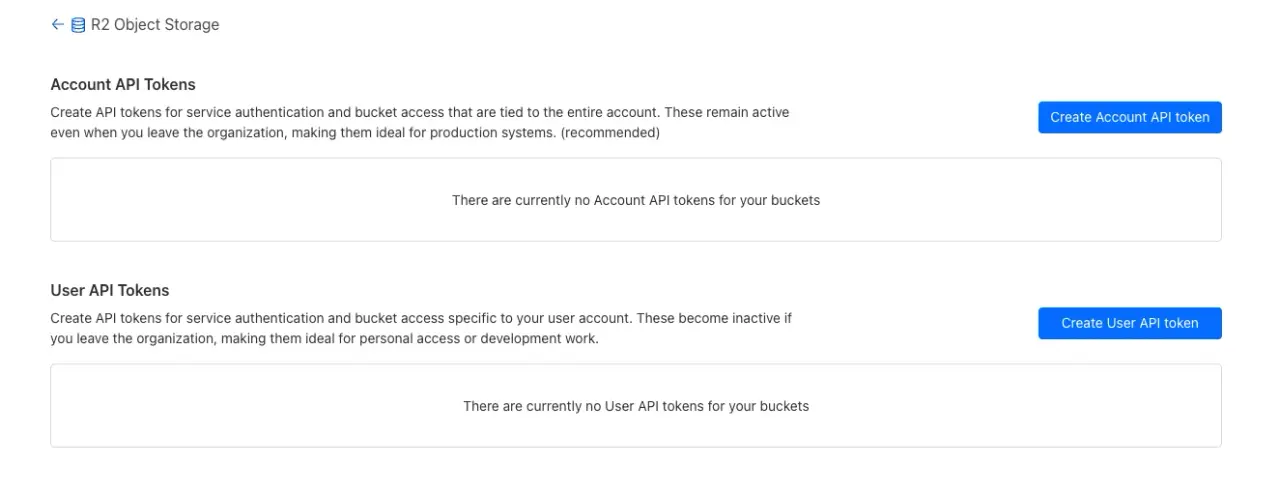Select the User API Tokens heading
The width and height of the screenshot is (1280, 494).
(x=110, y=291)
